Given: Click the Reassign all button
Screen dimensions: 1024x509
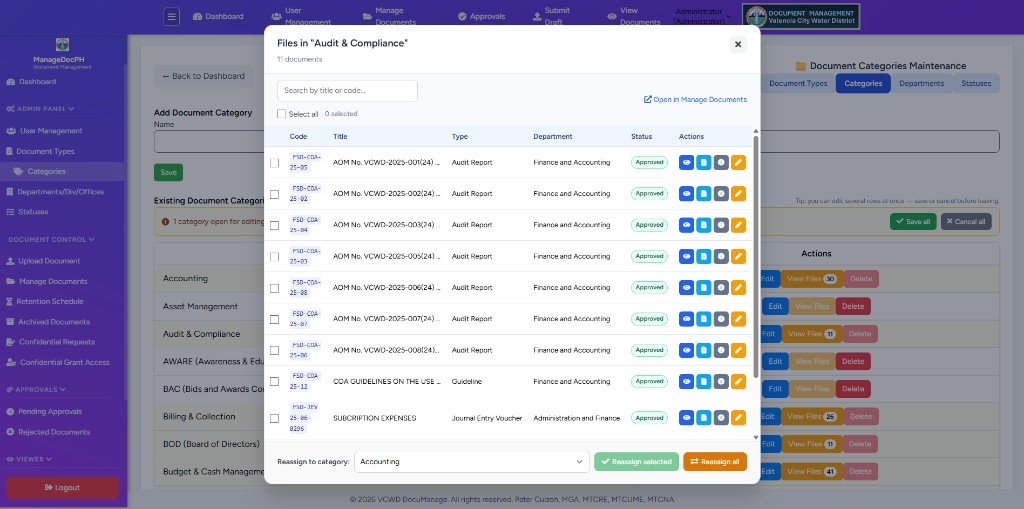Looking at the screenshot, I should point(715,462).
